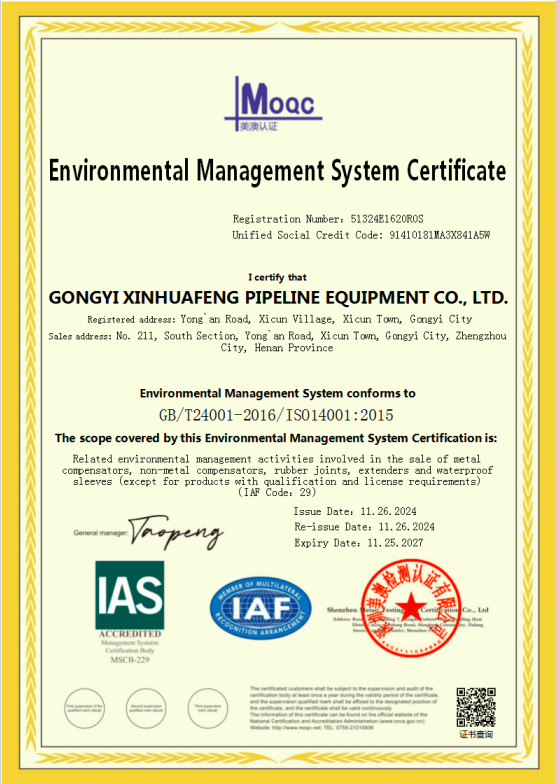Click the Expiry Date 11.25.2027 line
This screenshot has width=557, height=784.
358,543
